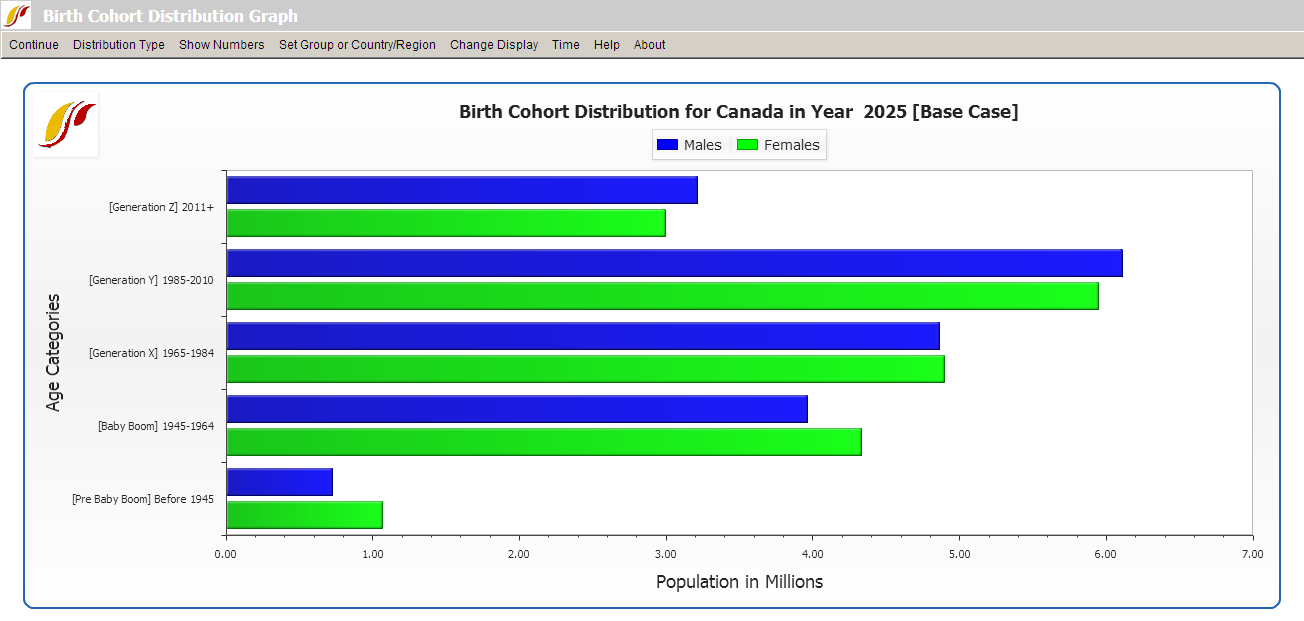The image size is (1304, 621).
Task: Click Continue in the menu bar
Action: coord(33,45)
